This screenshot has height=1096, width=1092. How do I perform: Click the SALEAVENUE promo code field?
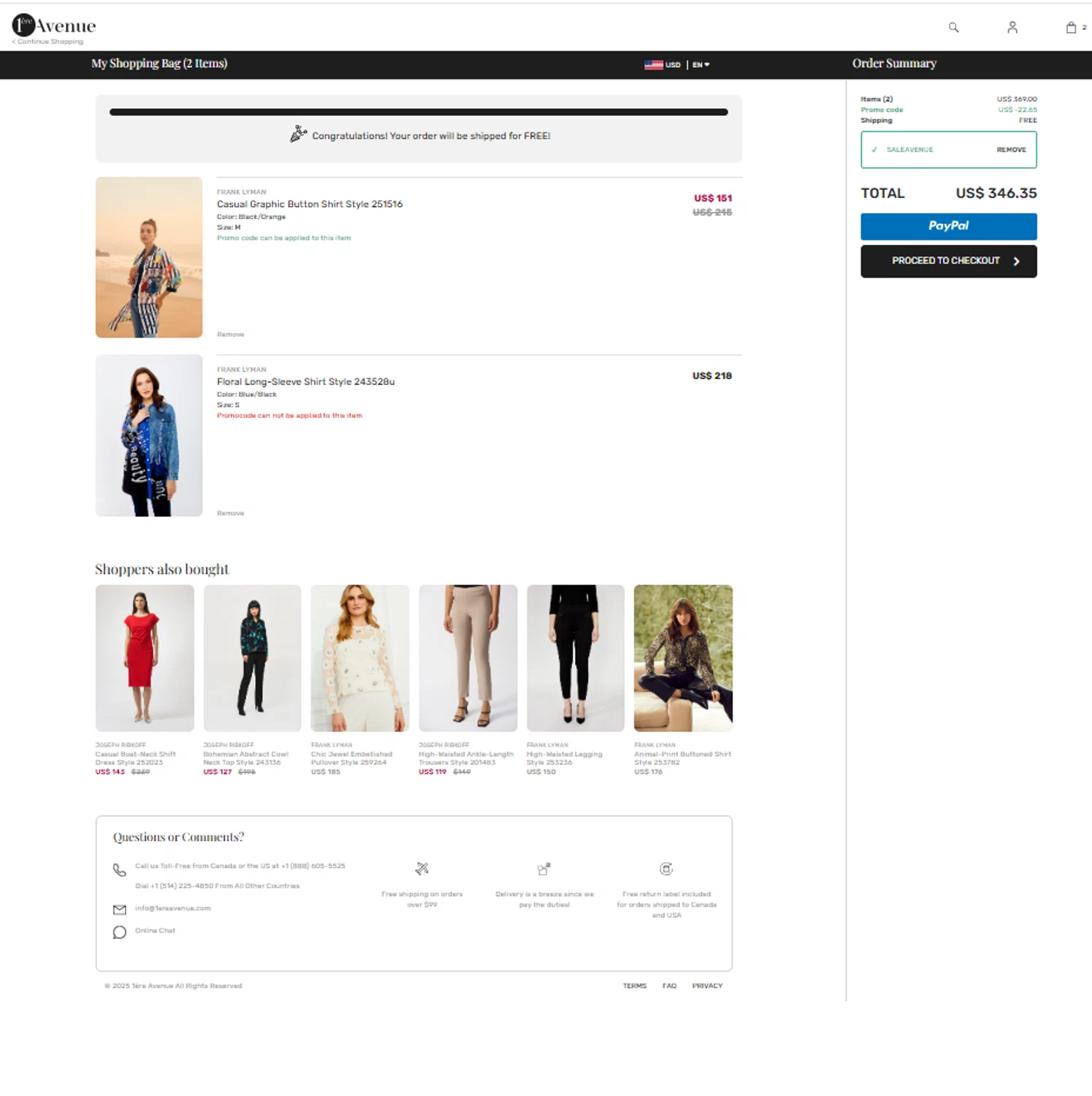[948, 149]
